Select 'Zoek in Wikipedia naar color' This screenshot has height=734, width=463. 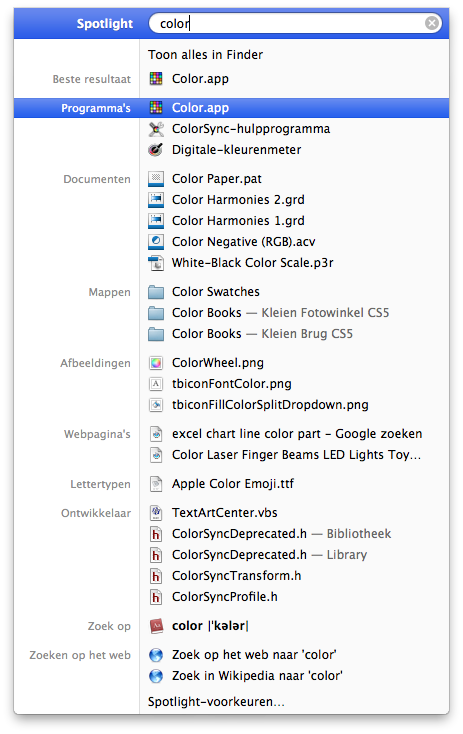point(257,676)
